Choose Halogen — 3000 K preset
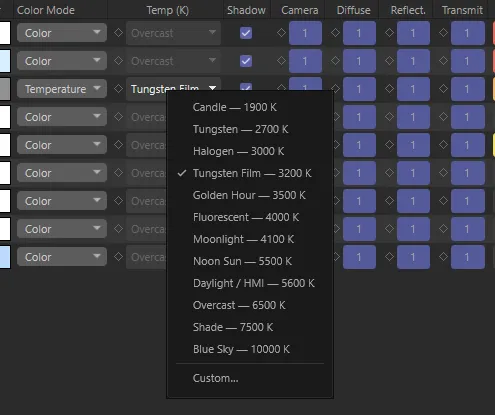This screenshot has width=495, height=415. [x=250, y=151]
